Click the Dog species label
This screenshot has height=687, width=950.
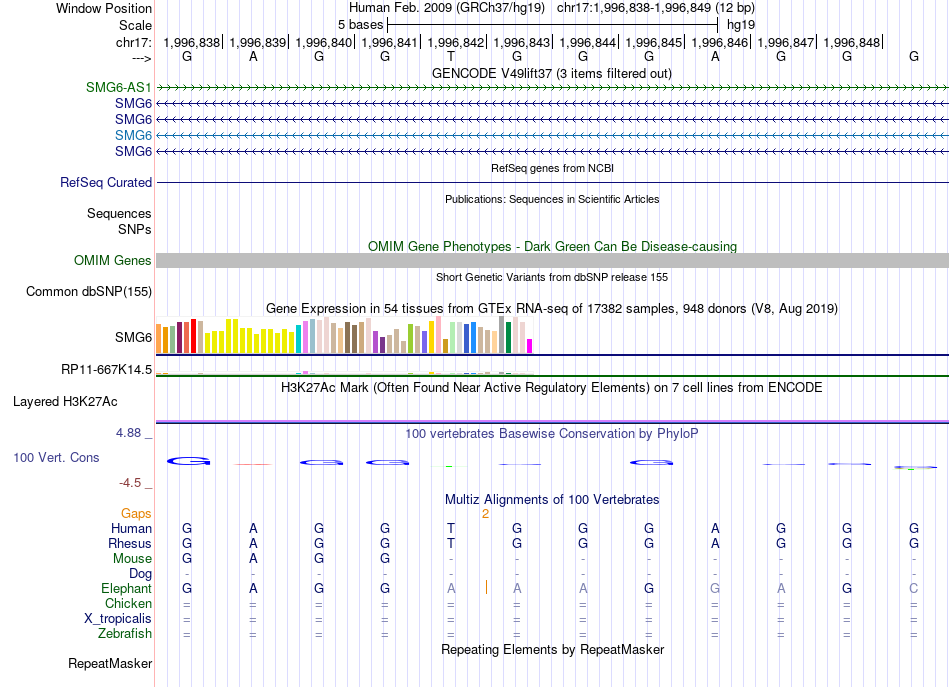[141, 573]
